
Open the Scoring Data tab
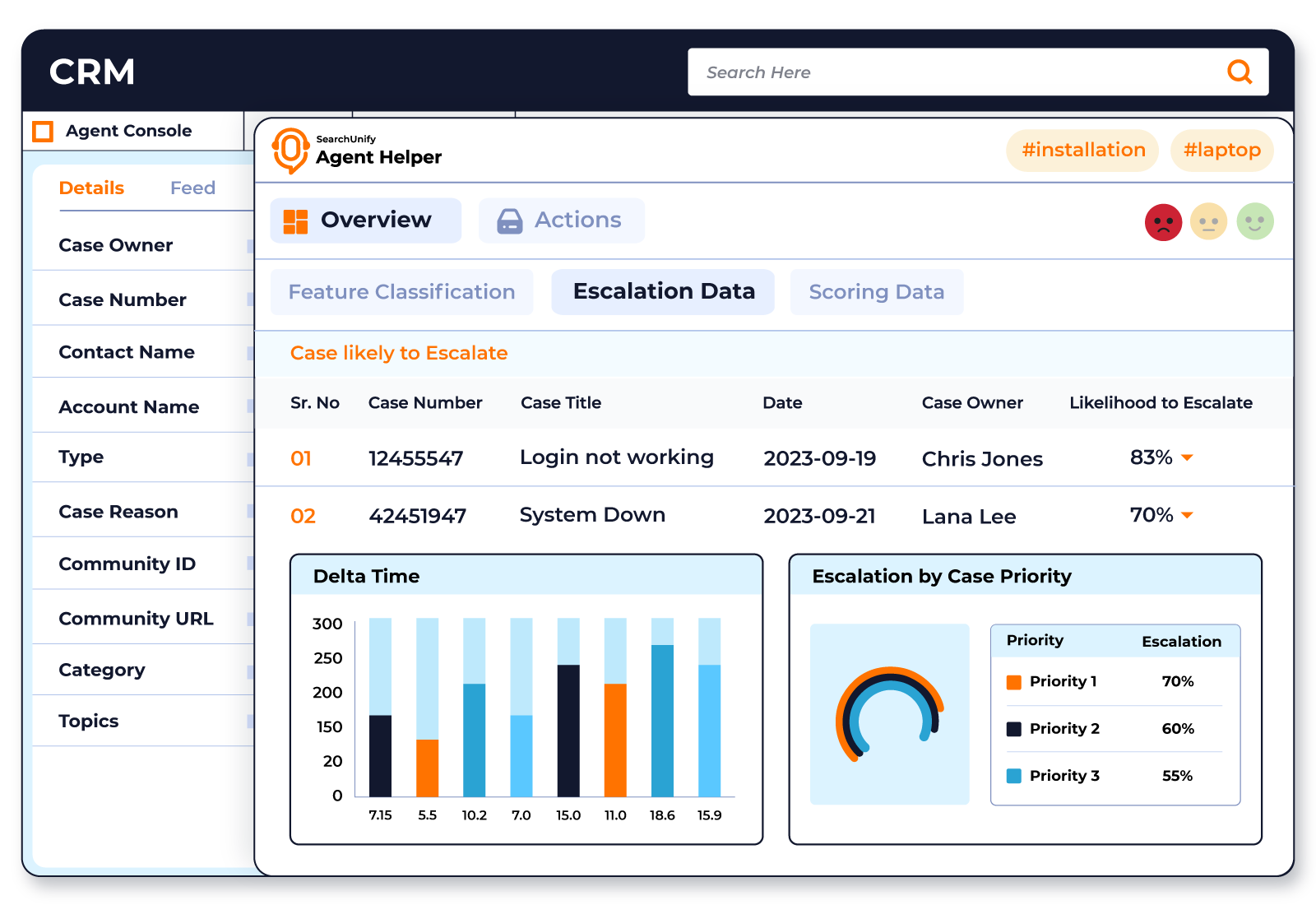pos(877,292)
